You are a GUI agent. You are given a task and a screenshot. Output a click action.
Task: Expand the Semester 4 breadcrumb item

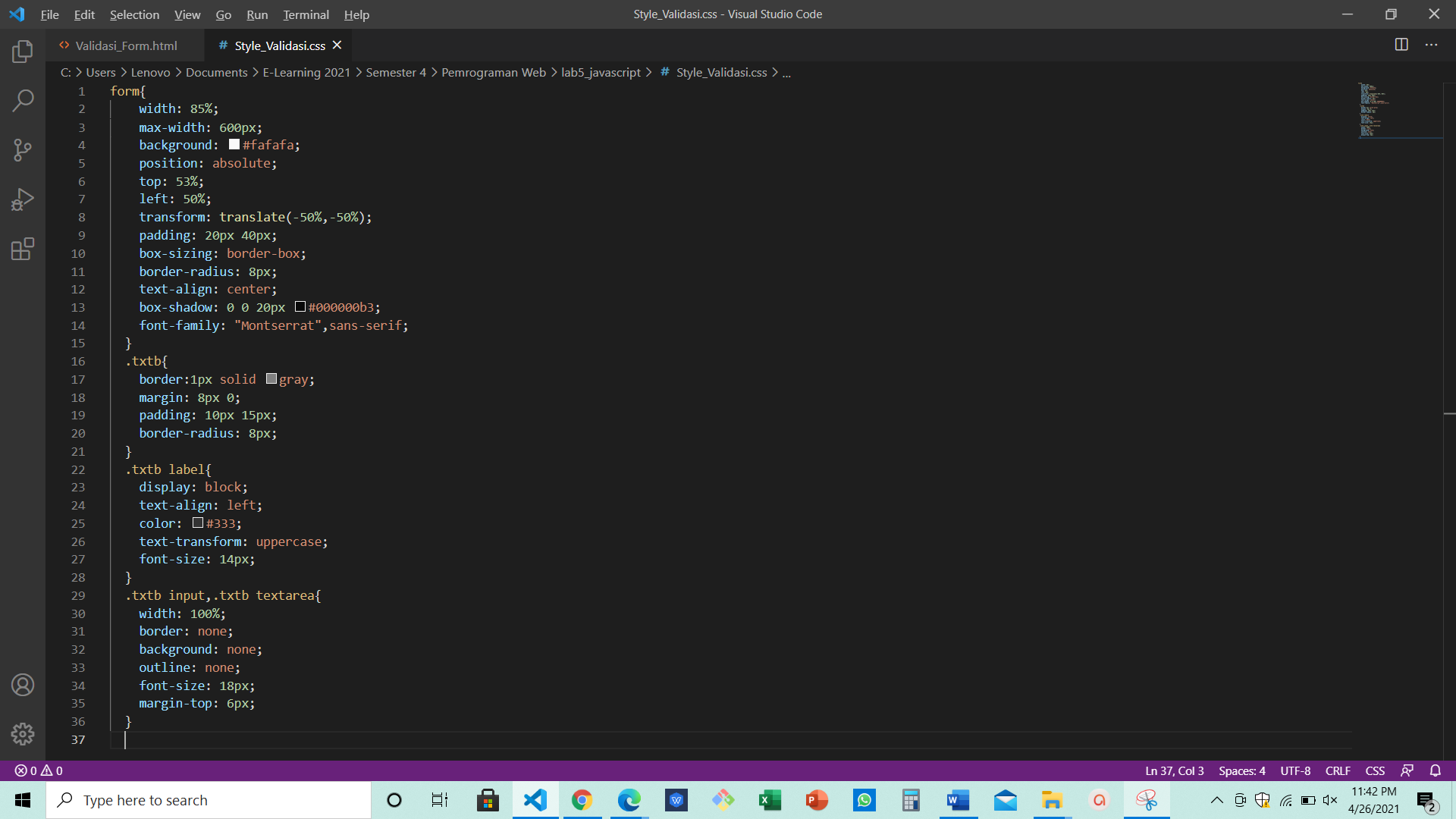[395, 72]
